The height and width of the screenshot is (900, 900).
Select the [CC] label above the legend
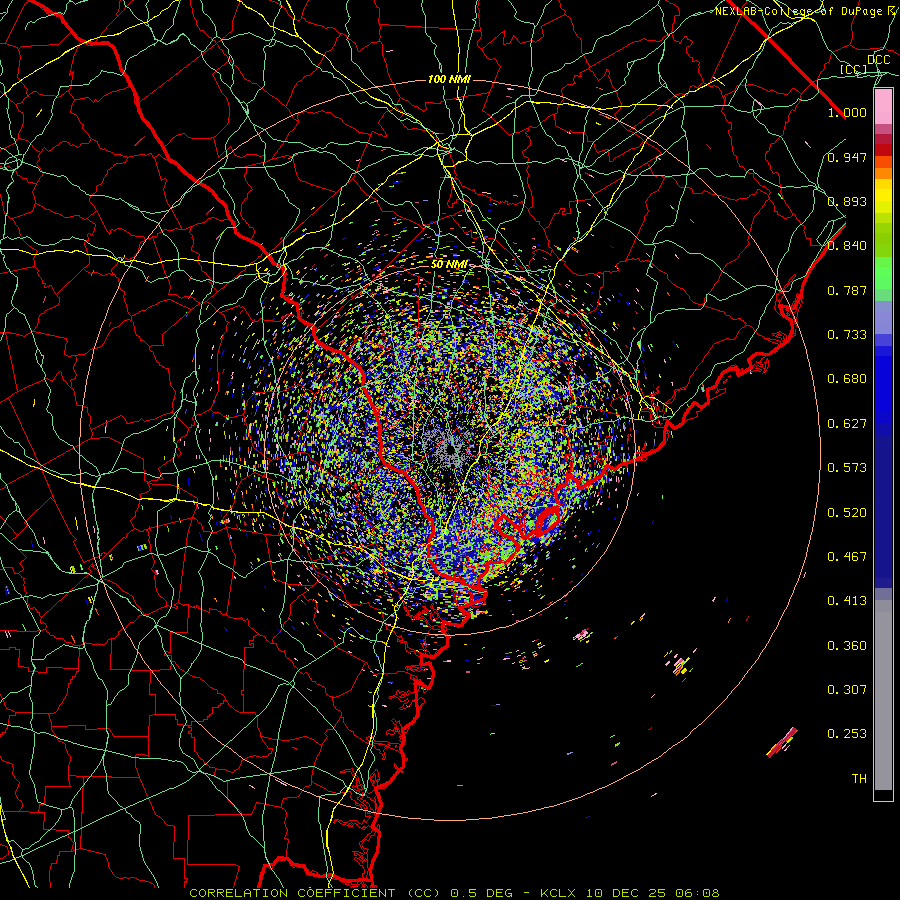(854, 69)
